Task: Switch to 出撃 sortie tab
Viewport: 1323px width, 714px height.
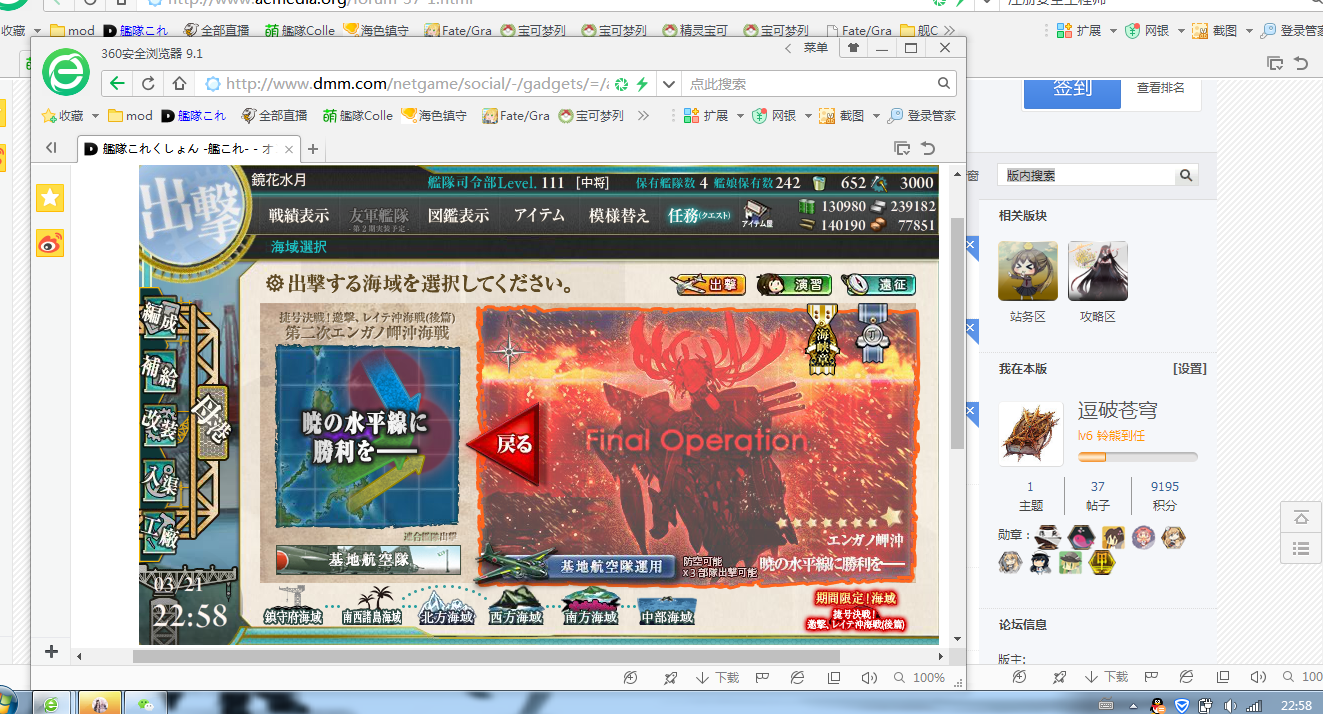Action: [x=706, y=284]
